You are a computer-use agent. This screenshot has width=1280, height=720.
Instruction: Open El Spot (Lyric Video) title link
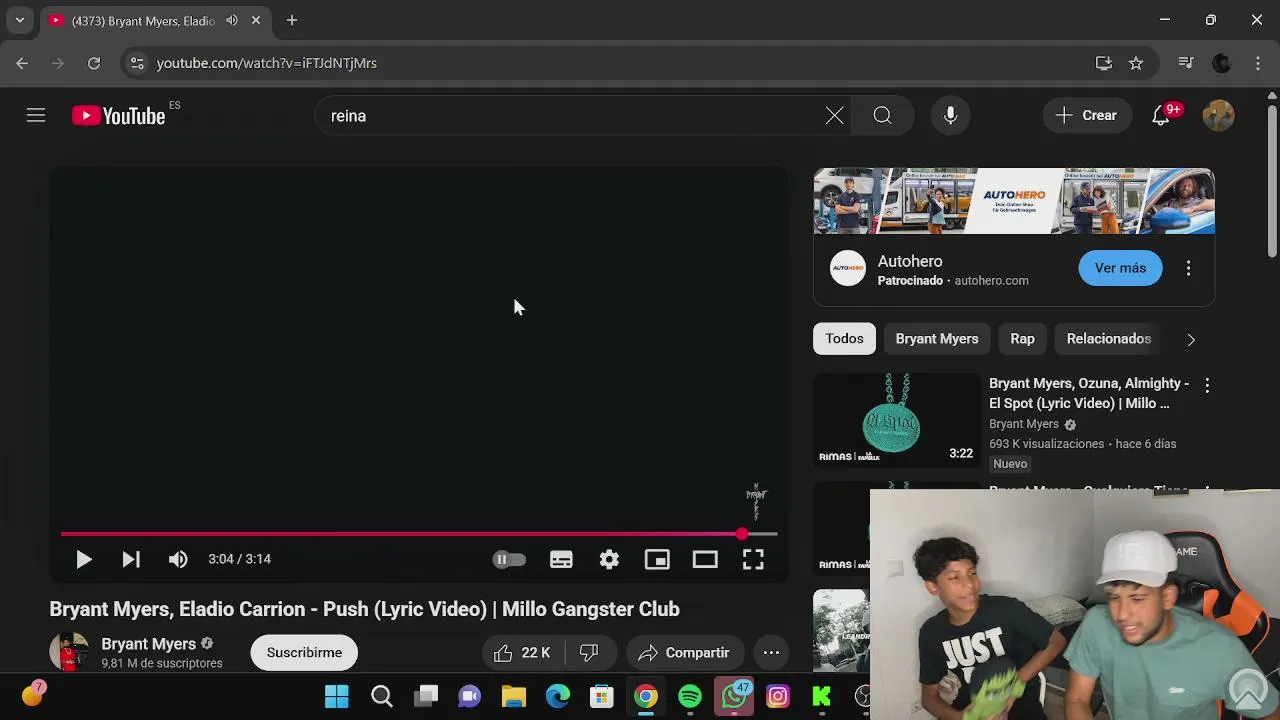[1089, 393]
